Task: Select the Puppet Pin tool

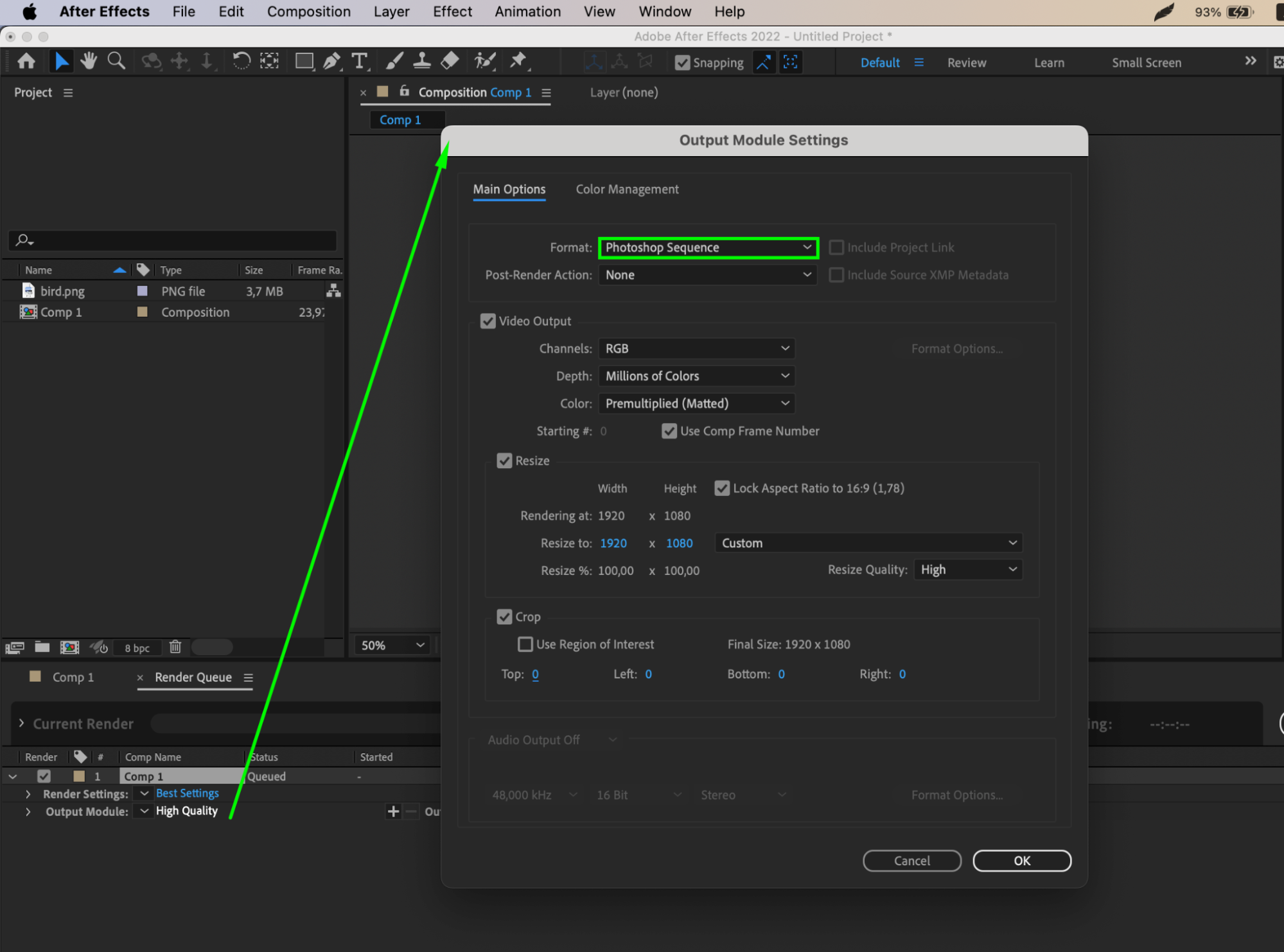Action: click(x=518, y=62)
